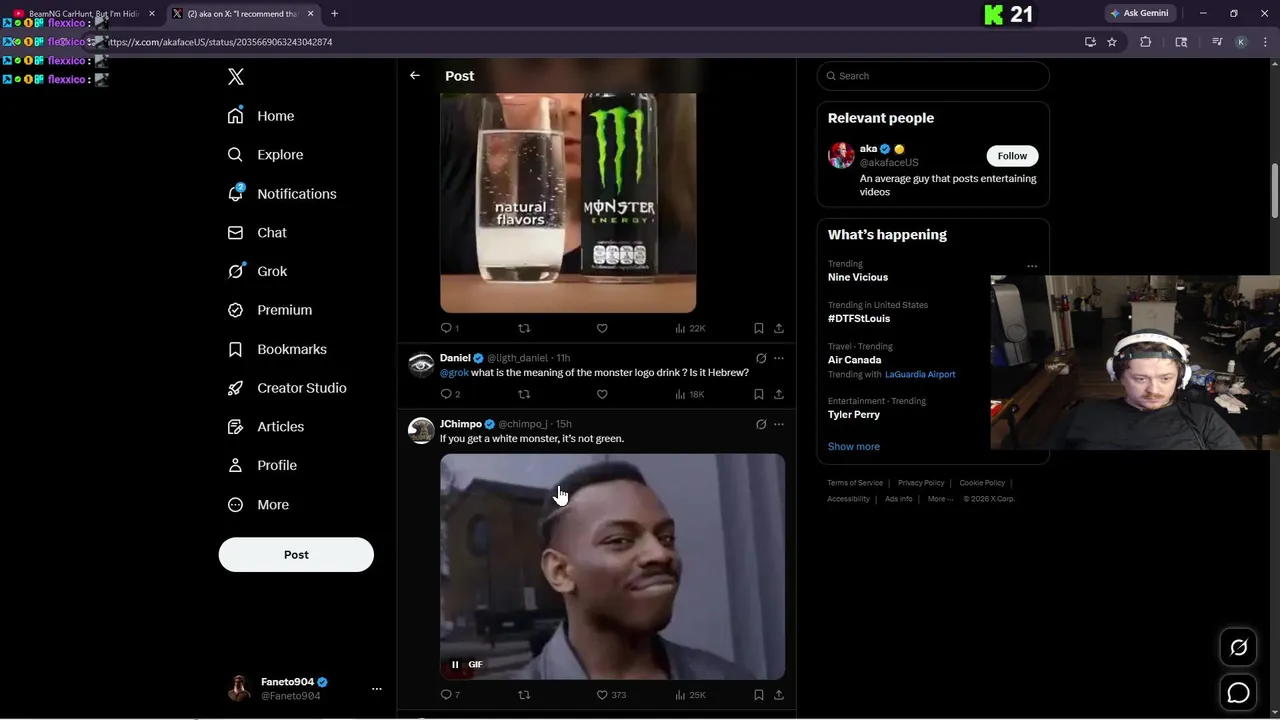This screenshot has width=1280, height=720.
Task: Bookmark JChimpo's comment
Action: 758,695
